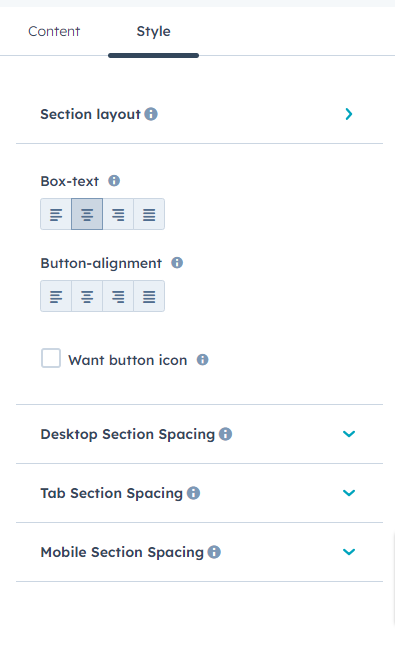
Task: Click Desktop Section Spacing info icon
Action: (225, 434)
